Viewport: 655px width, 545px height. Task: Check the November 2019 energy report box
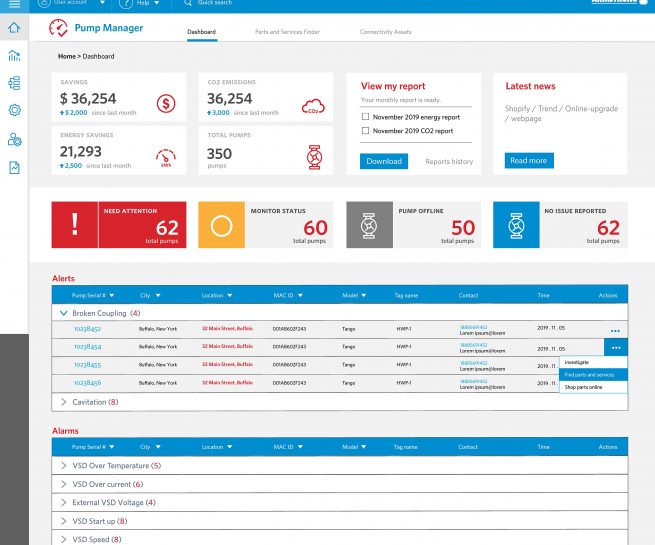(365, 117)
